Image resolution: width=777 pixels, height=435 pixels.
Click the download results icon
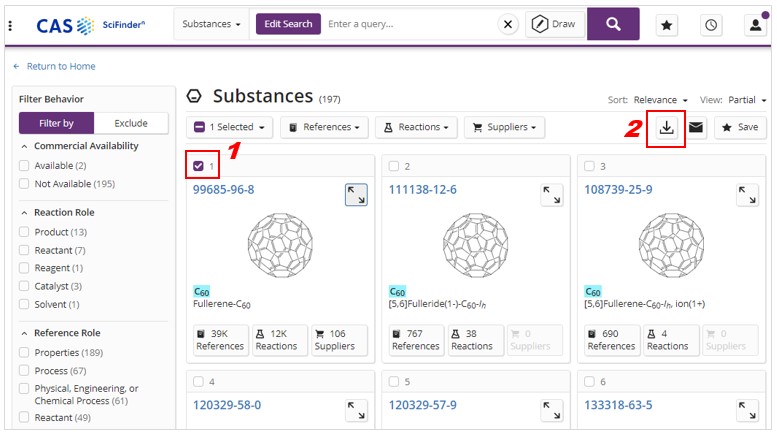(x=666, y=128)
